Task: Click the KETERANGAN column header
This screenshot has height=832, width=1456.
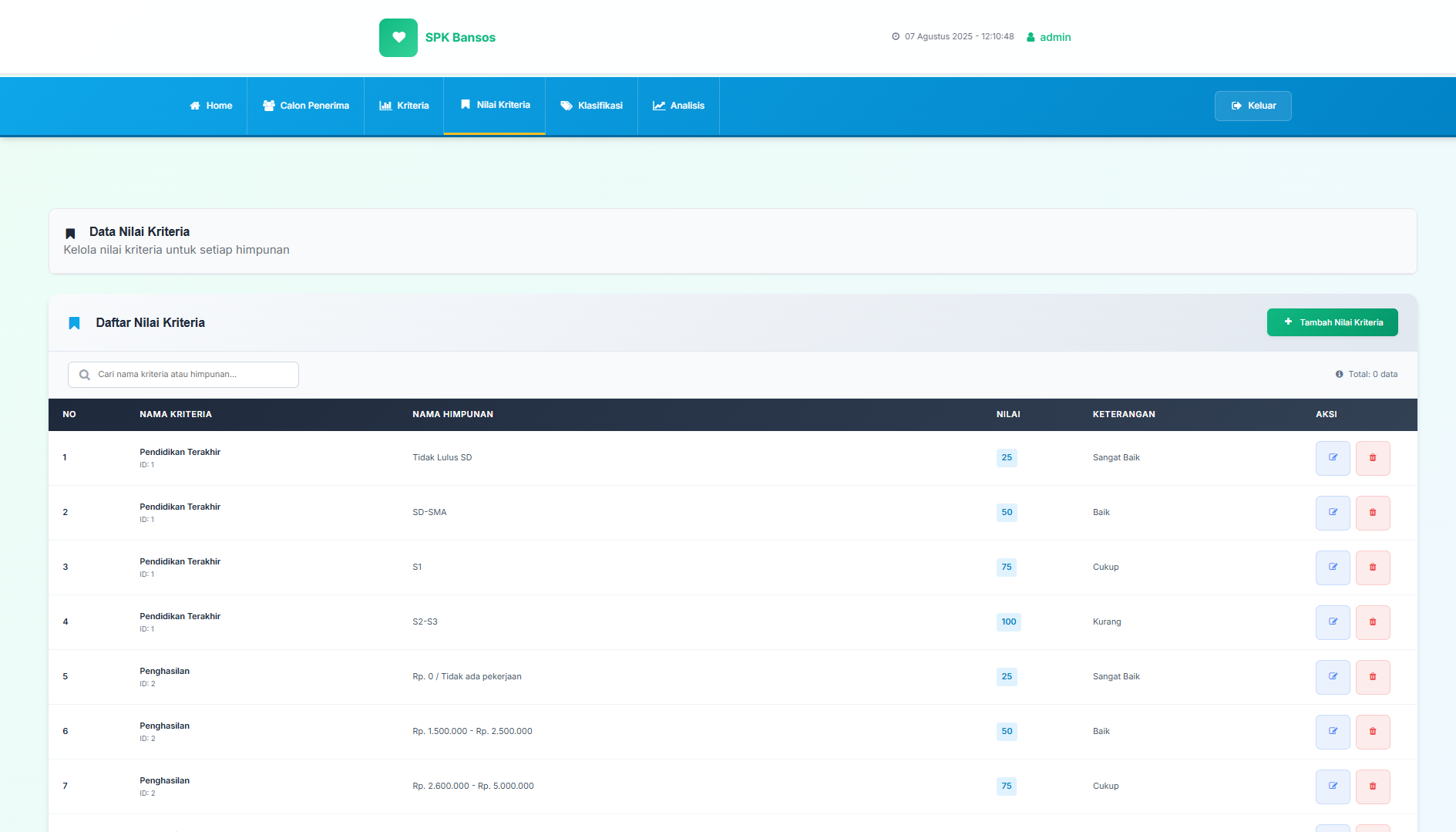Action: click(1124, 415)
